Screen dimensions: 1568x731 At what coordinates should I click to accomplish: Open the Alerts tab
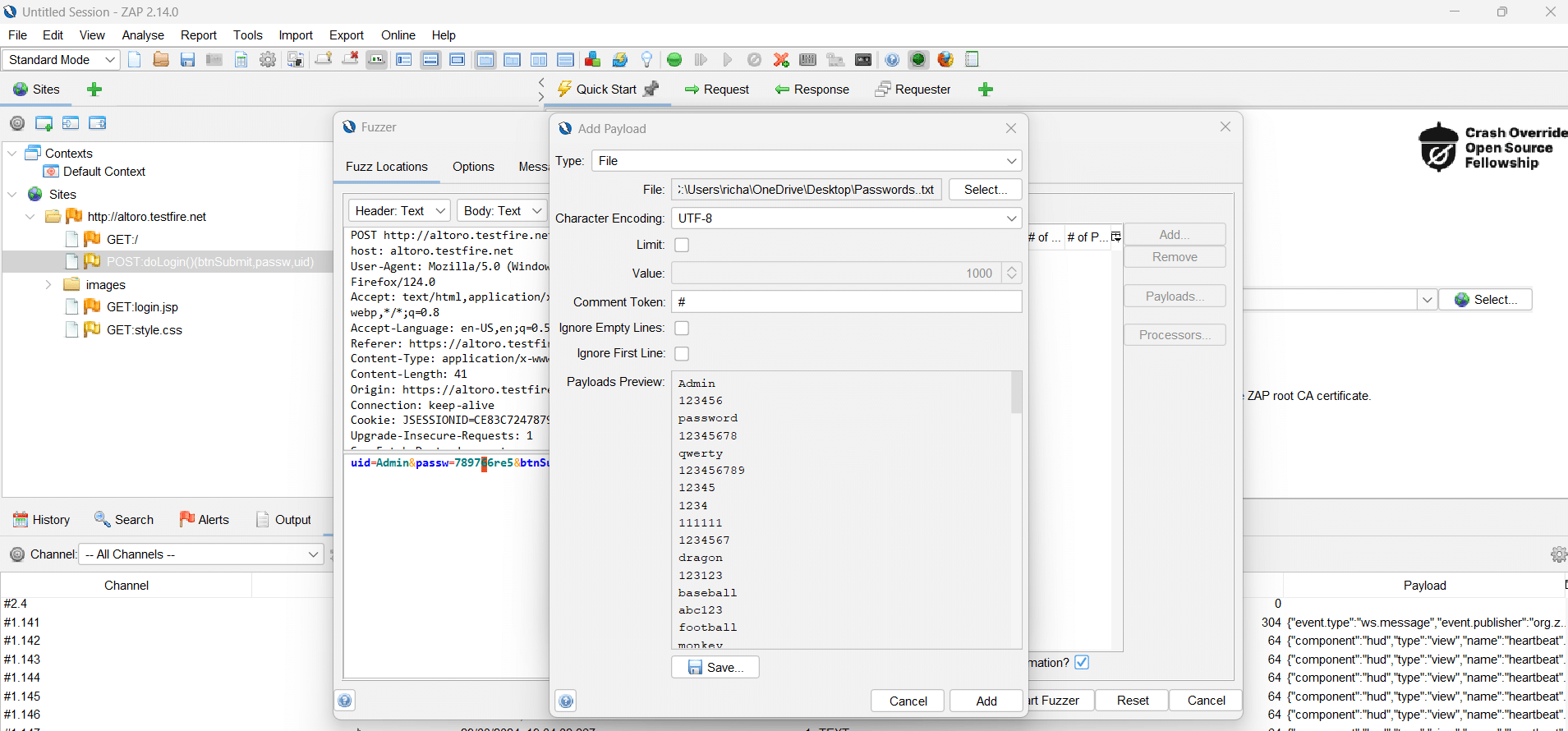205,520
